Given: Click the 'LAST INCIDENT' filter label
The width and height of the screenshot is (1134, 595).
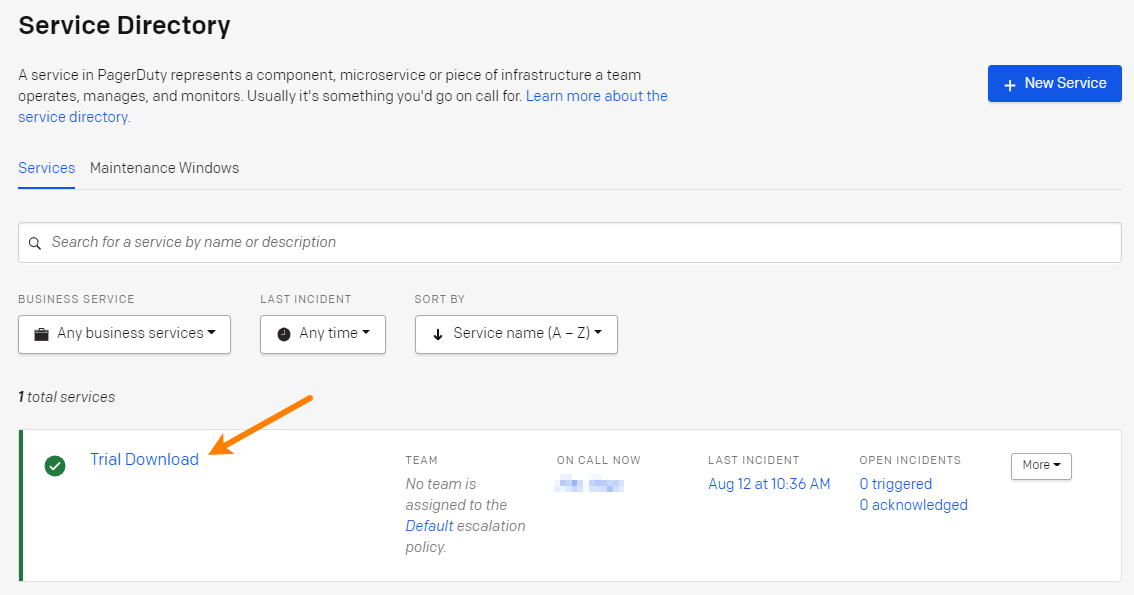Looking at the screenshot, I should tap(306, 299).
